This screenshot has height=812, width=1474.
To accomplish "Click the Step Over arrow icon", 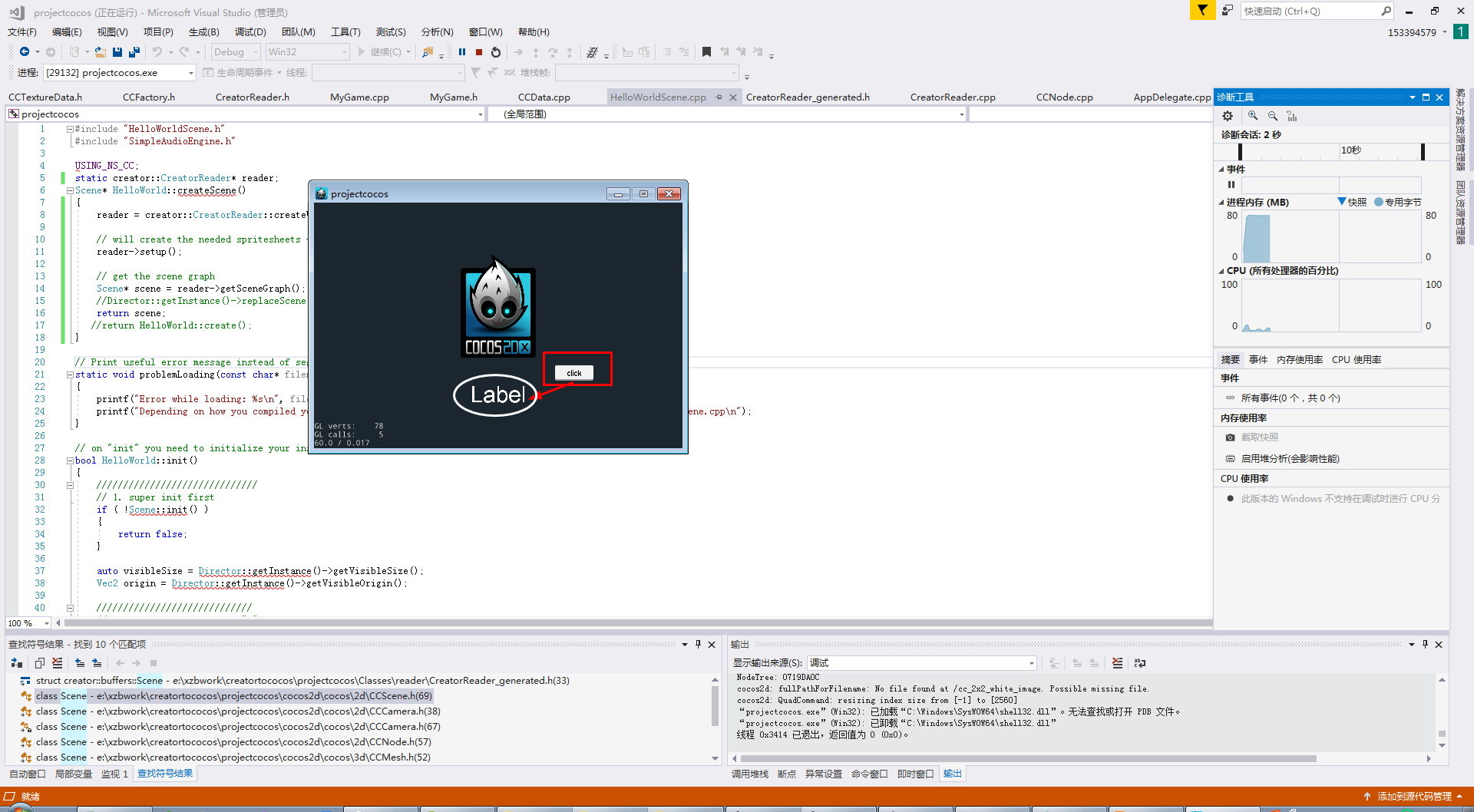I will coord(553,52).
